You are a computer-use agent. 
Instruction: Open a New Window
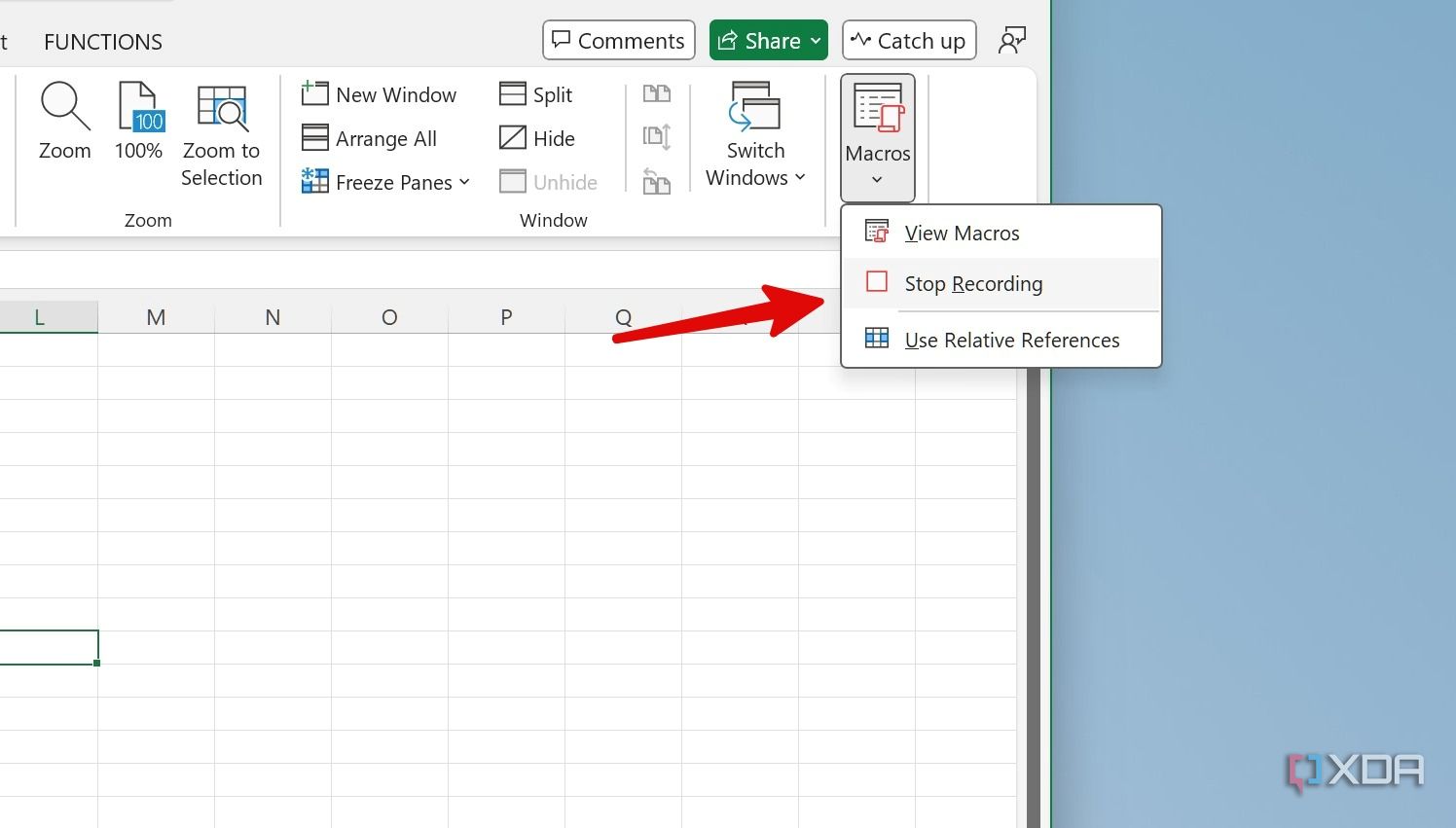(380, 93)
